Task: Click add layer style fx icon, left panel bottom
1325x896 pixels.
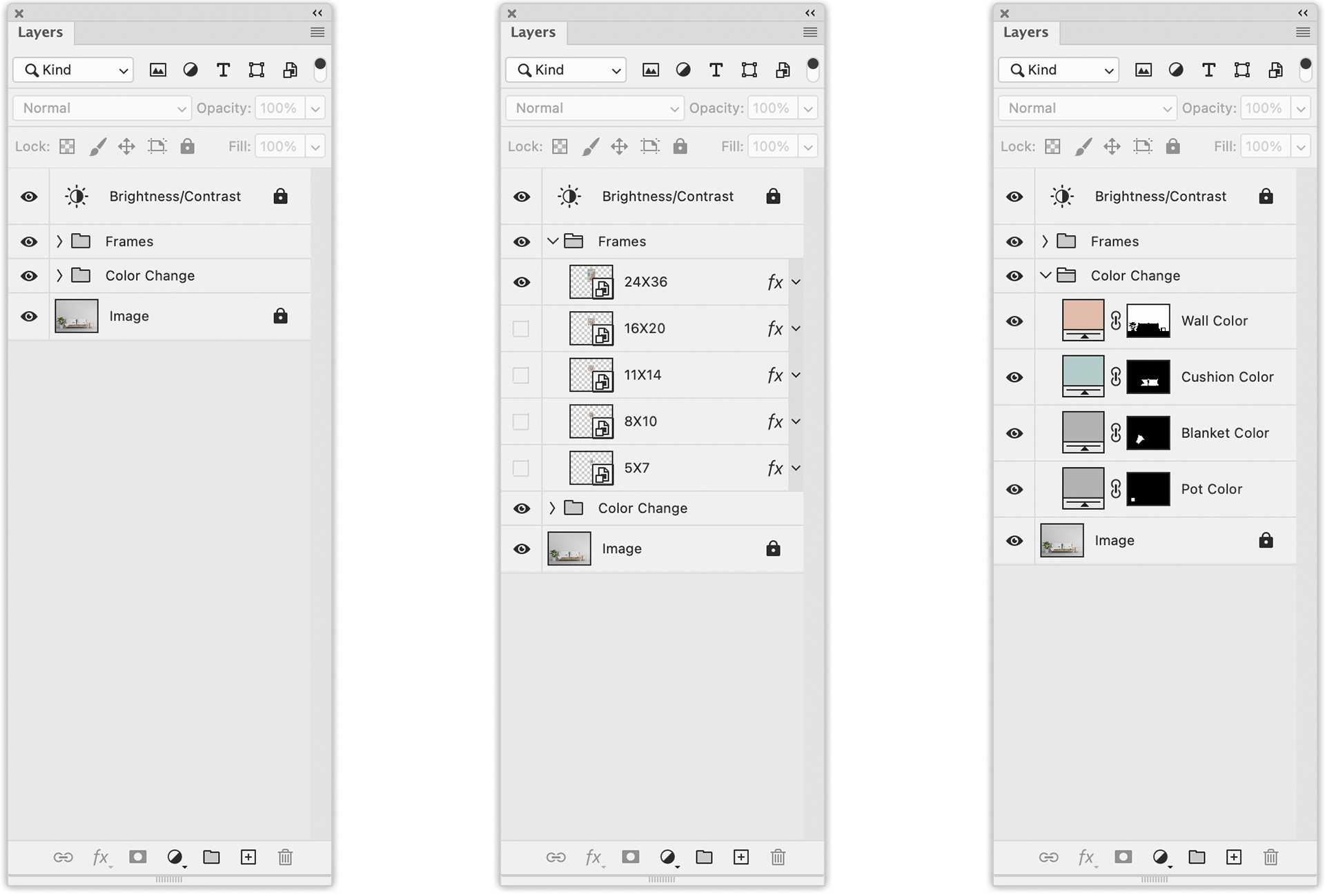Action: [x=101, y=857]
